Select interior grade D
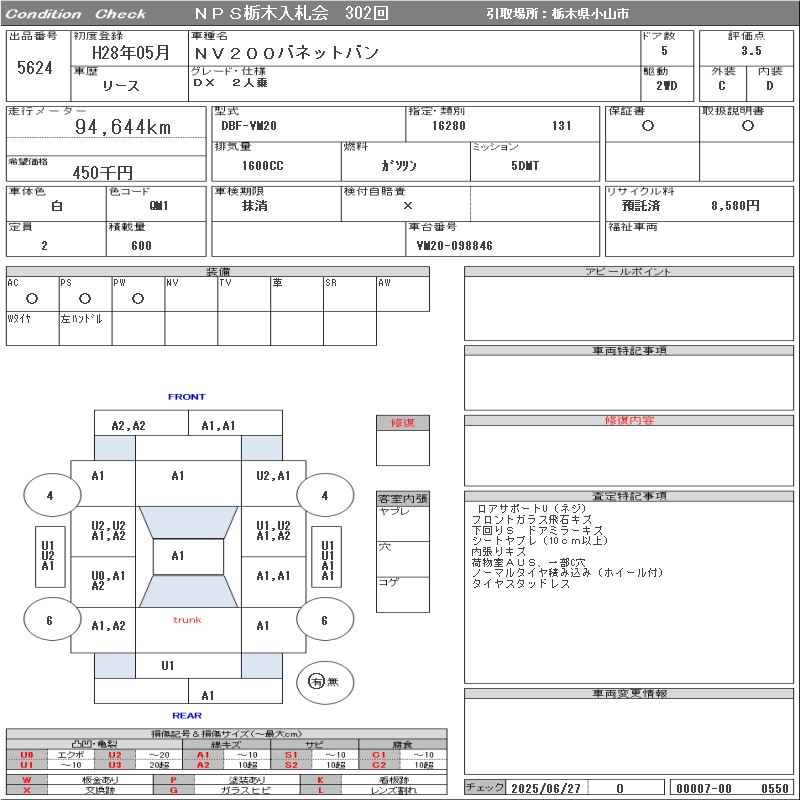The width and height of the screenshot is (800, 800). pos(769,86)
